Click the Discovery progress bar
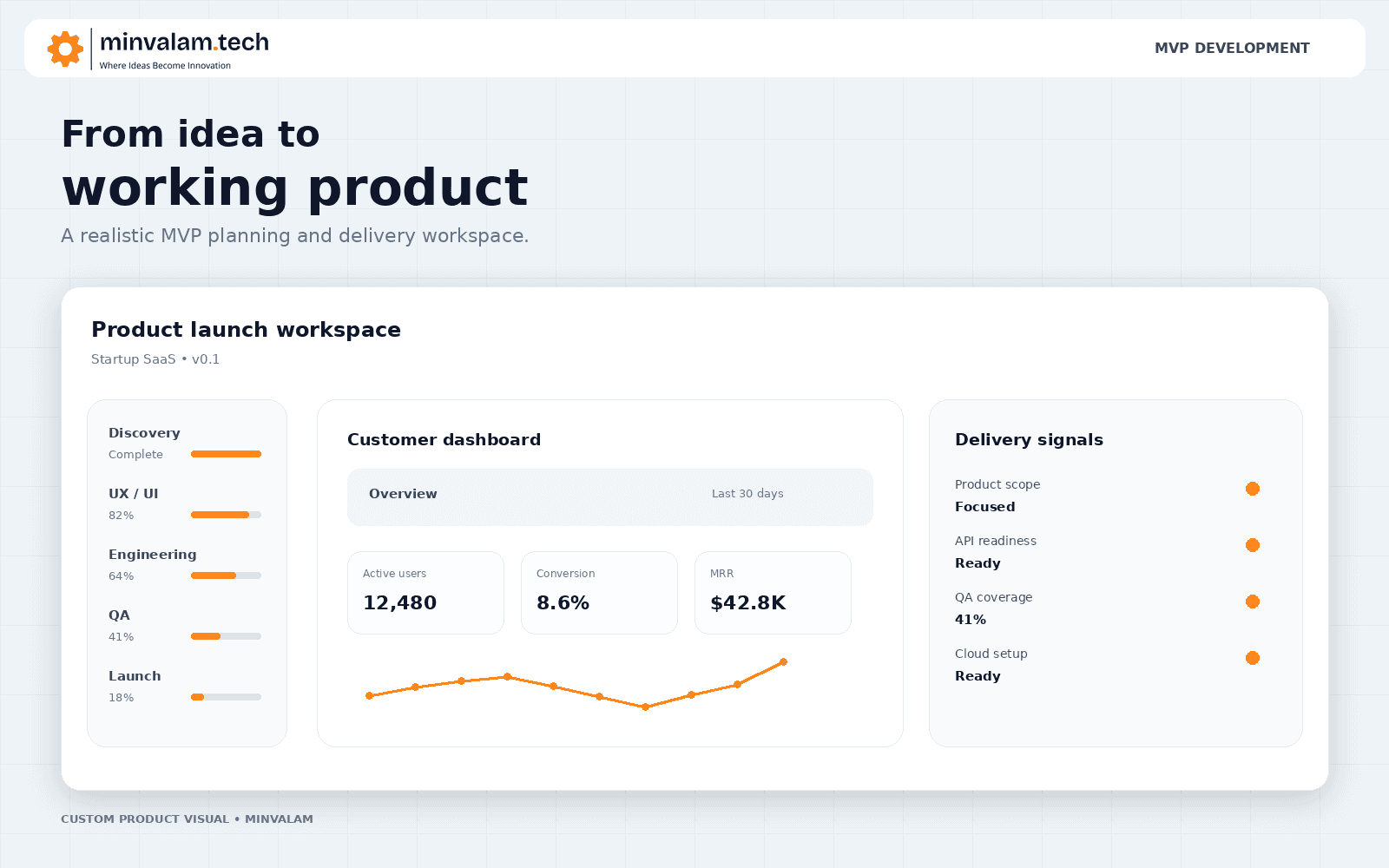The height and width of the screenshot is (868, 1389). tap(226, 454)
